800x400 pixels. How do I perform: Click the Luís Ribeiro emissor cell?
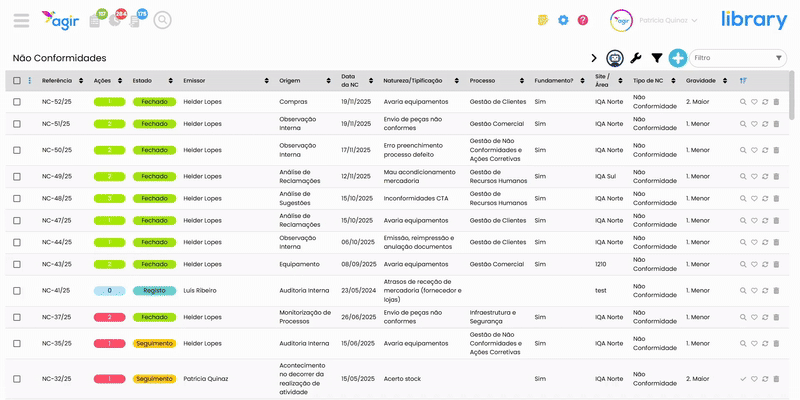coord(200,290)
